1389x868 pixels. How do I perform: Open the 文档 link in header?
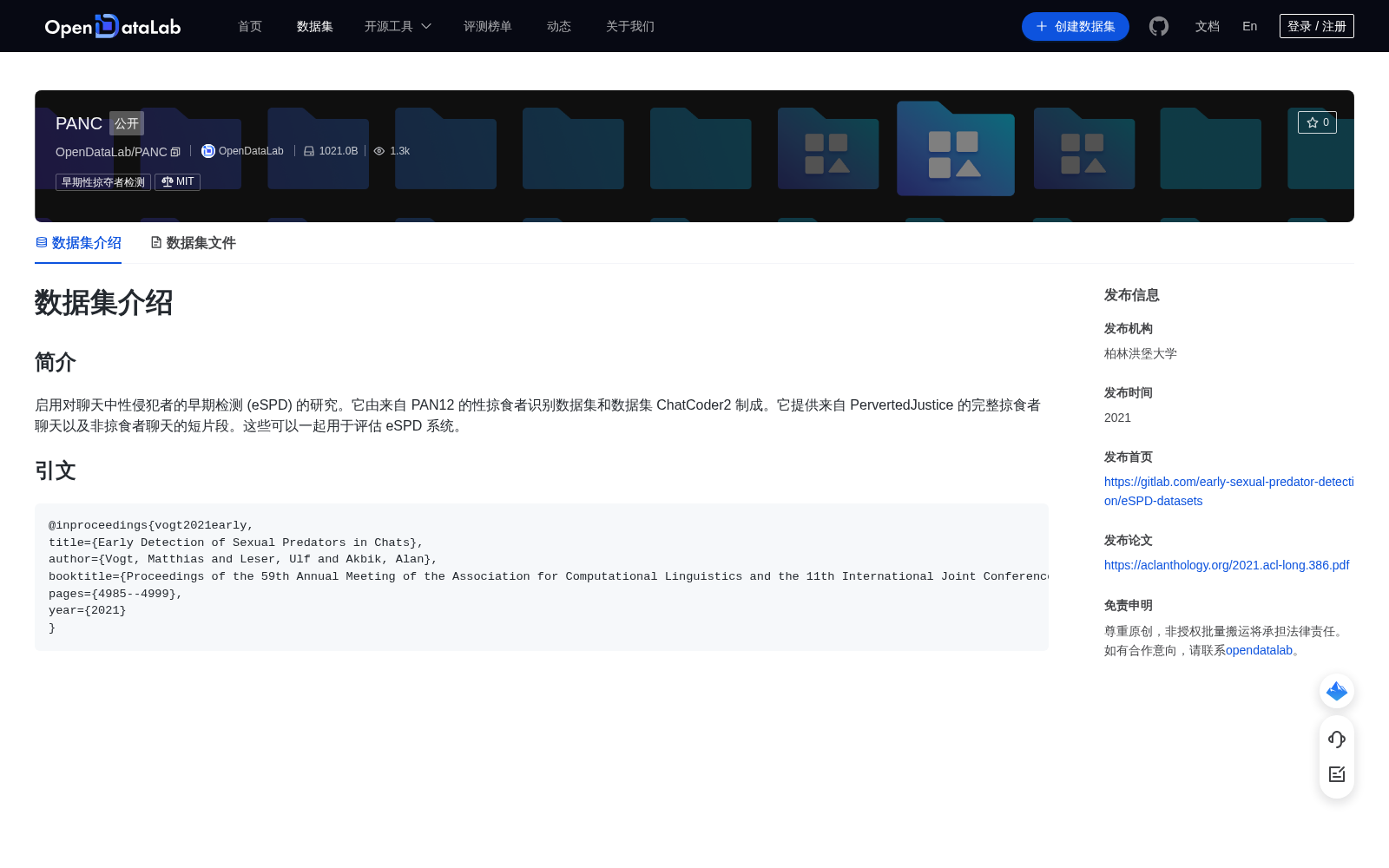(1208, 26)
